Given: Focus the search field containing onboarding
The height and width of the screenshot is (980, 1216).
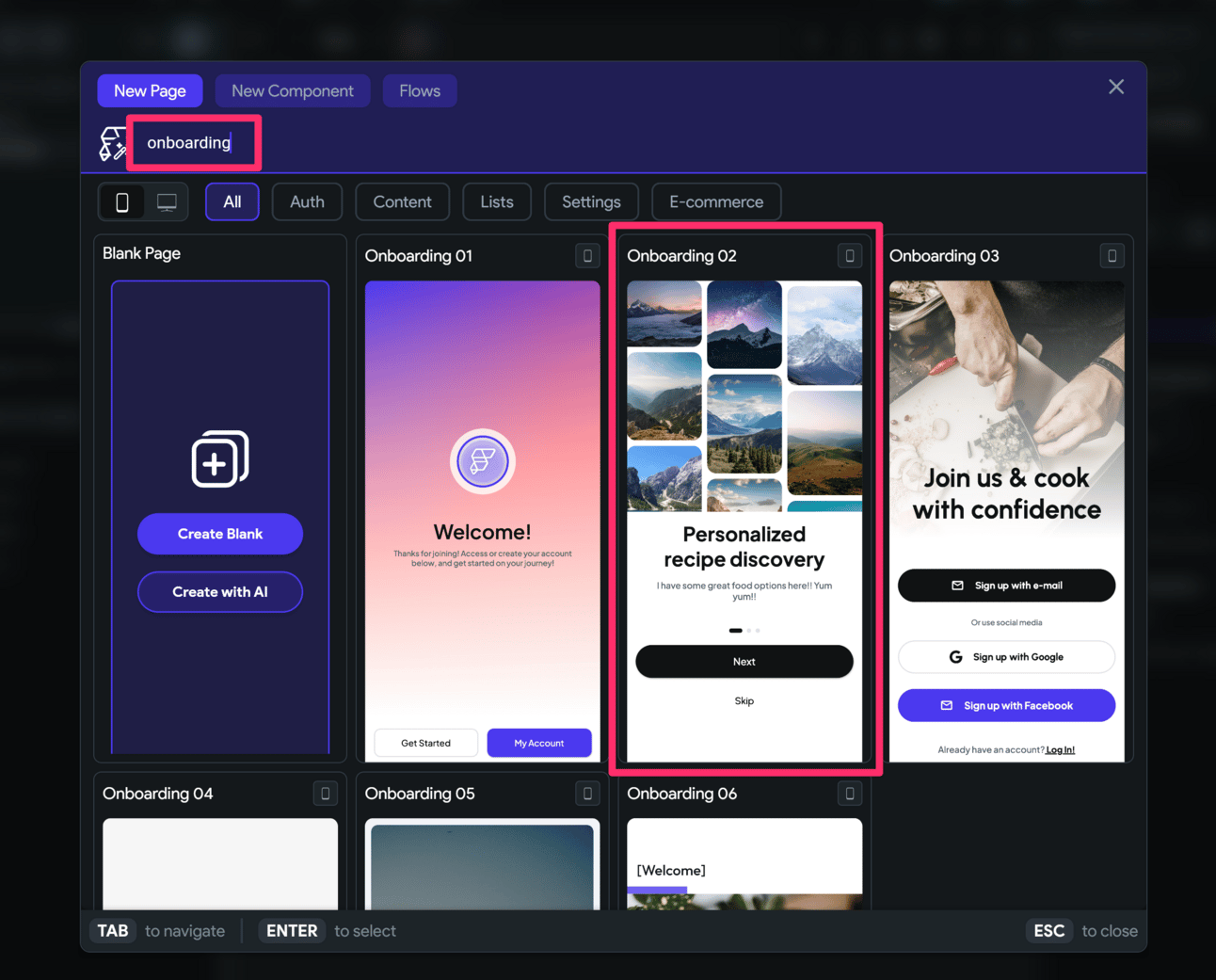Looking at the screenshot, I should pyautogui.click(x=194, y=143).
